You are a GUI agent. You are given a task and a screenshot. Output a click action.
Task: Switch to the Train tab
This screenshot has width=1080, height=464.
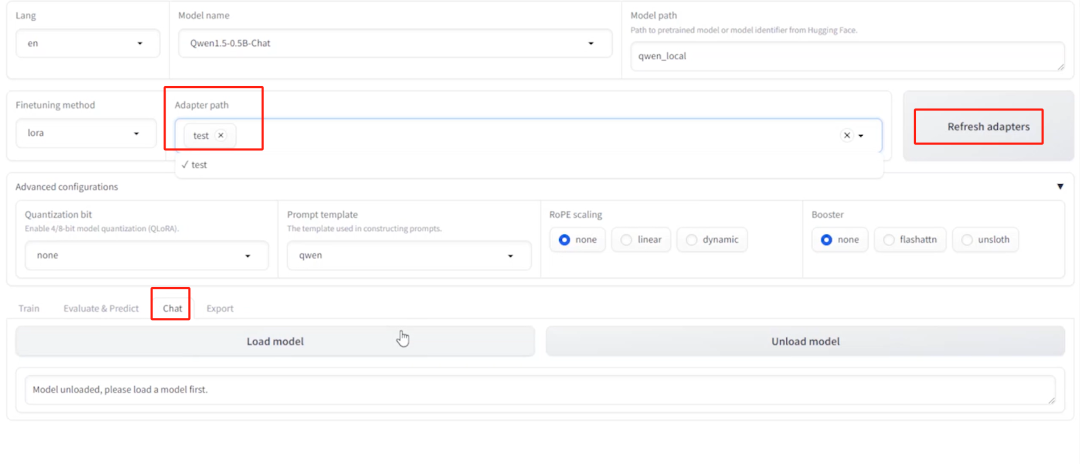click(x=29, y=308)
